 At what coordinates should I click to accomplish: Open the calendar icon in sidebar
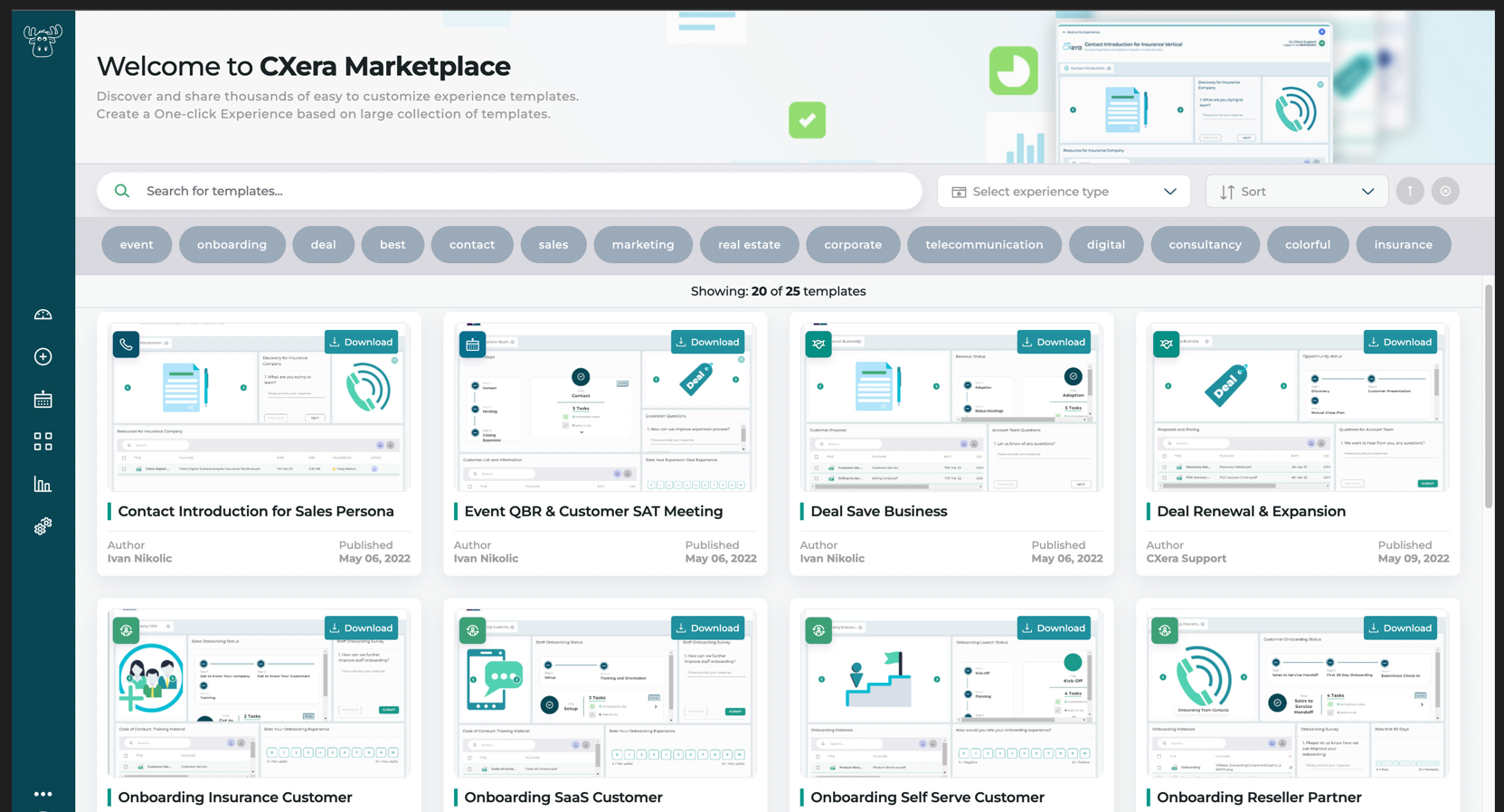[x=43, y=399]
